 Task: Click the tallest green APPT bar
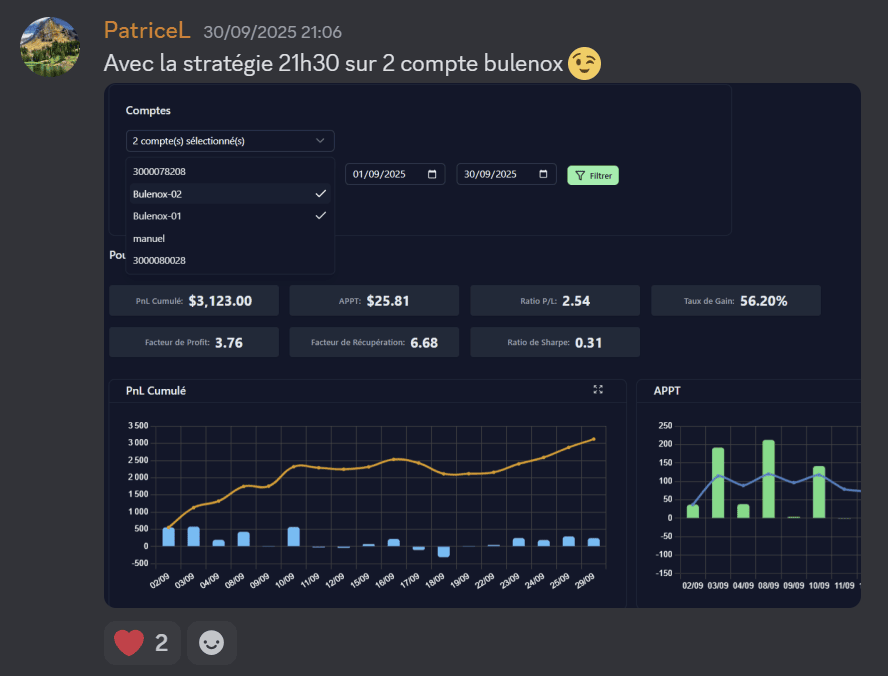click(x=768, y=478)
